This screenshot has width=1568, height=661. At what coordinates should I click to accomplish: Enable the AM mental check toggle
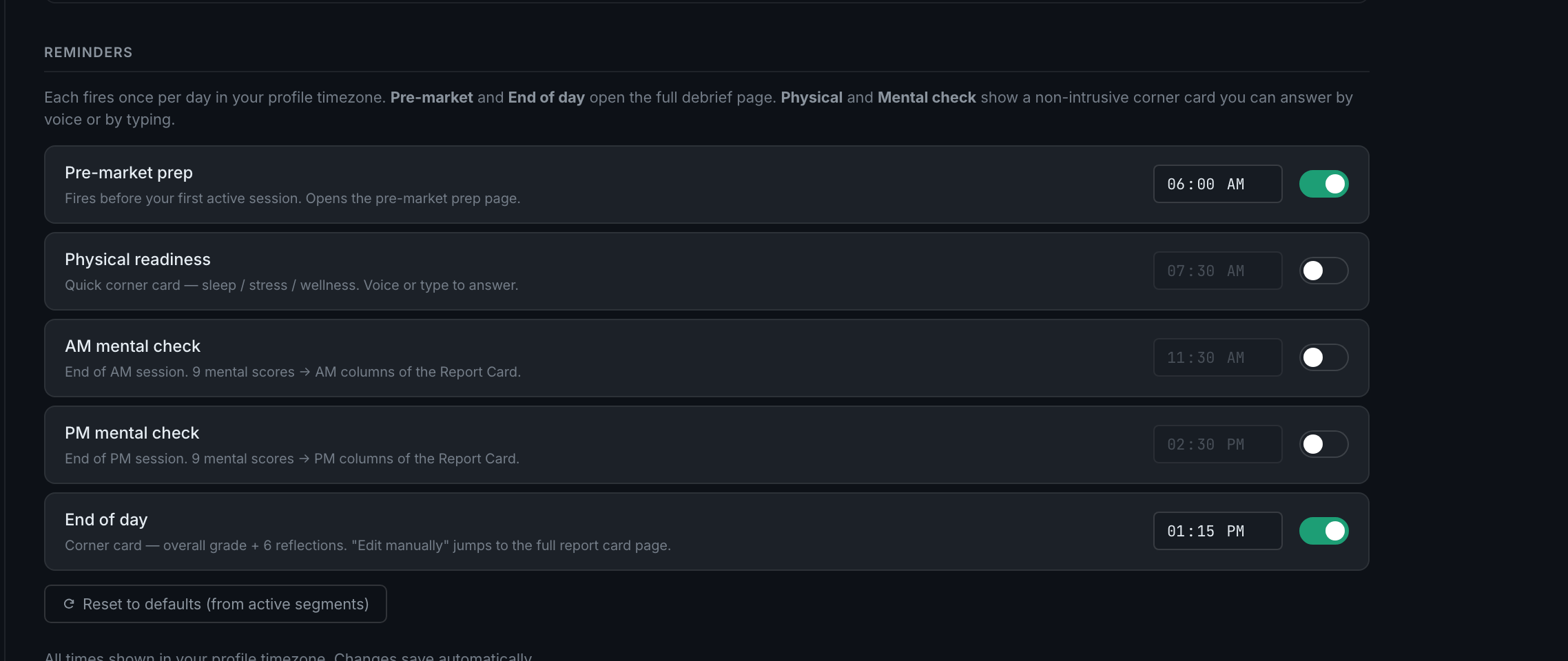pyautogui.click(x=1323, y=357)
